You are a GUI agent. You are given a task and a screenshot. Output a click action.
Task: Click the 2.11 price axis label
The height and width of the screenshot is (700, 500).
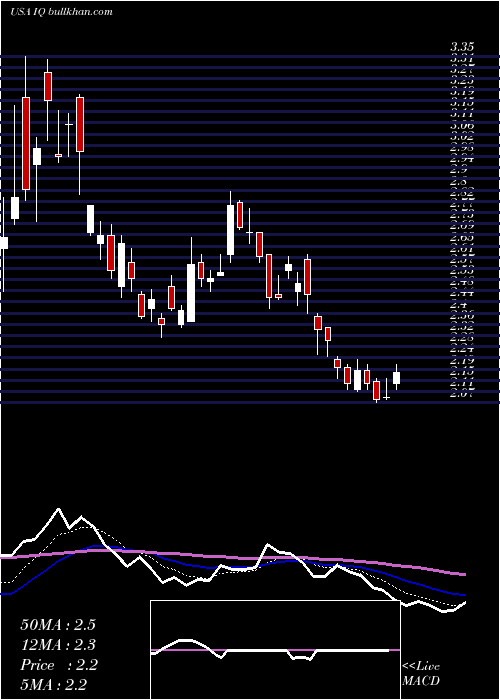(x=462, y=383)
